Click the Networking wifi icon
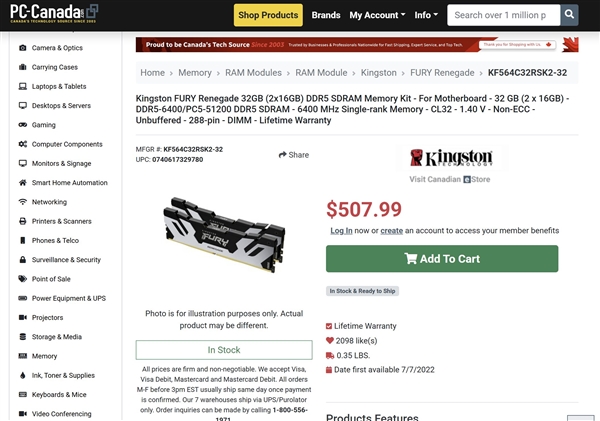Viewport: 600px width, 421px height. 23,202
